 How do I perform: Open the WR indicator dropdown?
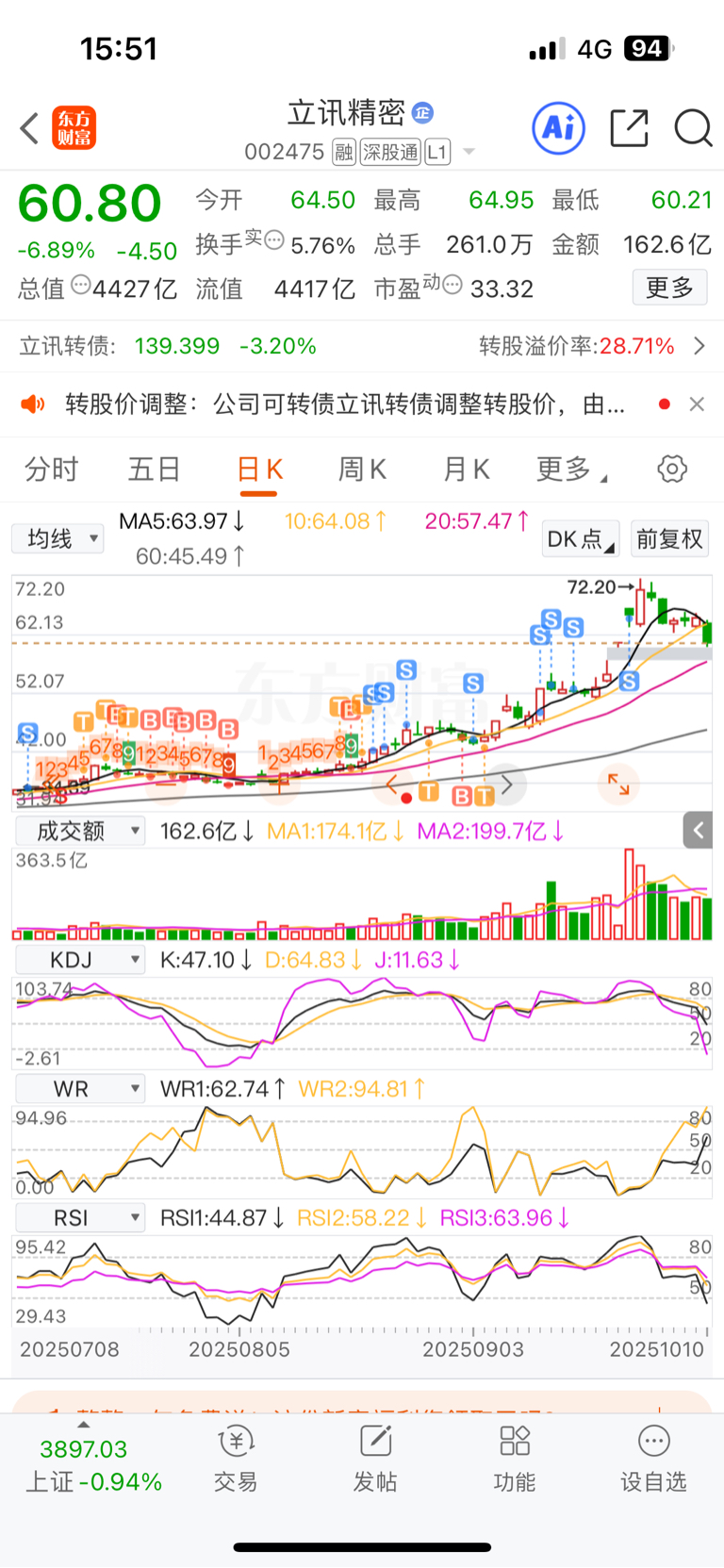[80, 1089]
